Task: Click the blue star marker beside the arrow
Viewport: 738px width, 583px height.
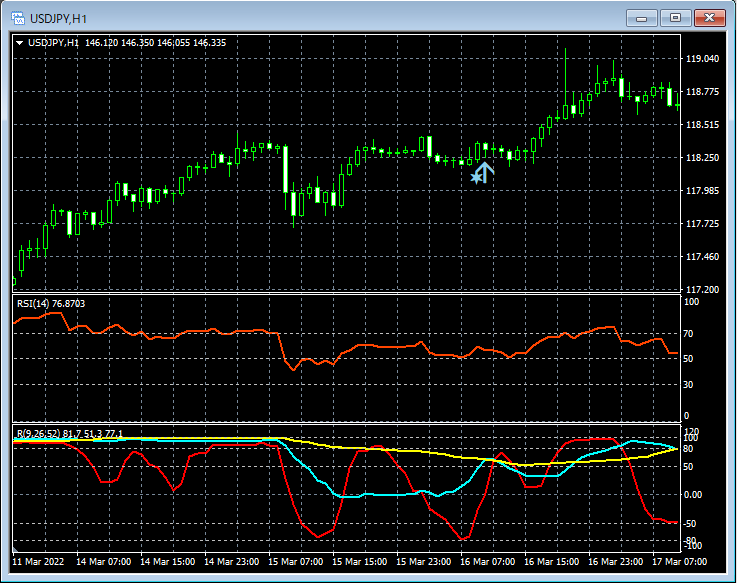Action: [x=476, y=177]
